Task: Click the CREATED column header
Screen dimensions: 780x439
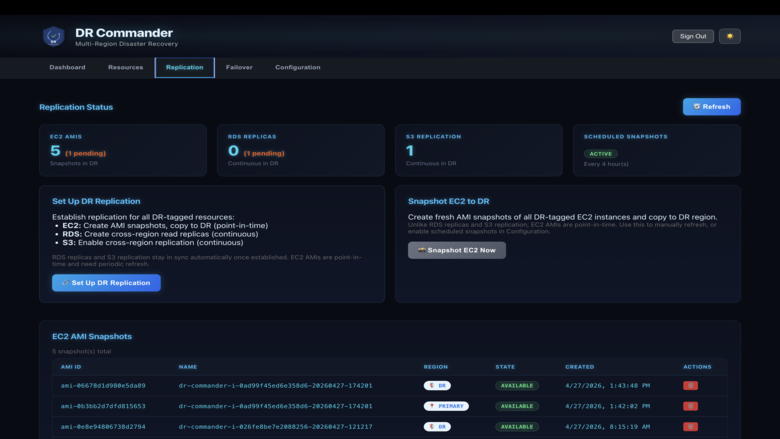Action: (x=580, y=367)
